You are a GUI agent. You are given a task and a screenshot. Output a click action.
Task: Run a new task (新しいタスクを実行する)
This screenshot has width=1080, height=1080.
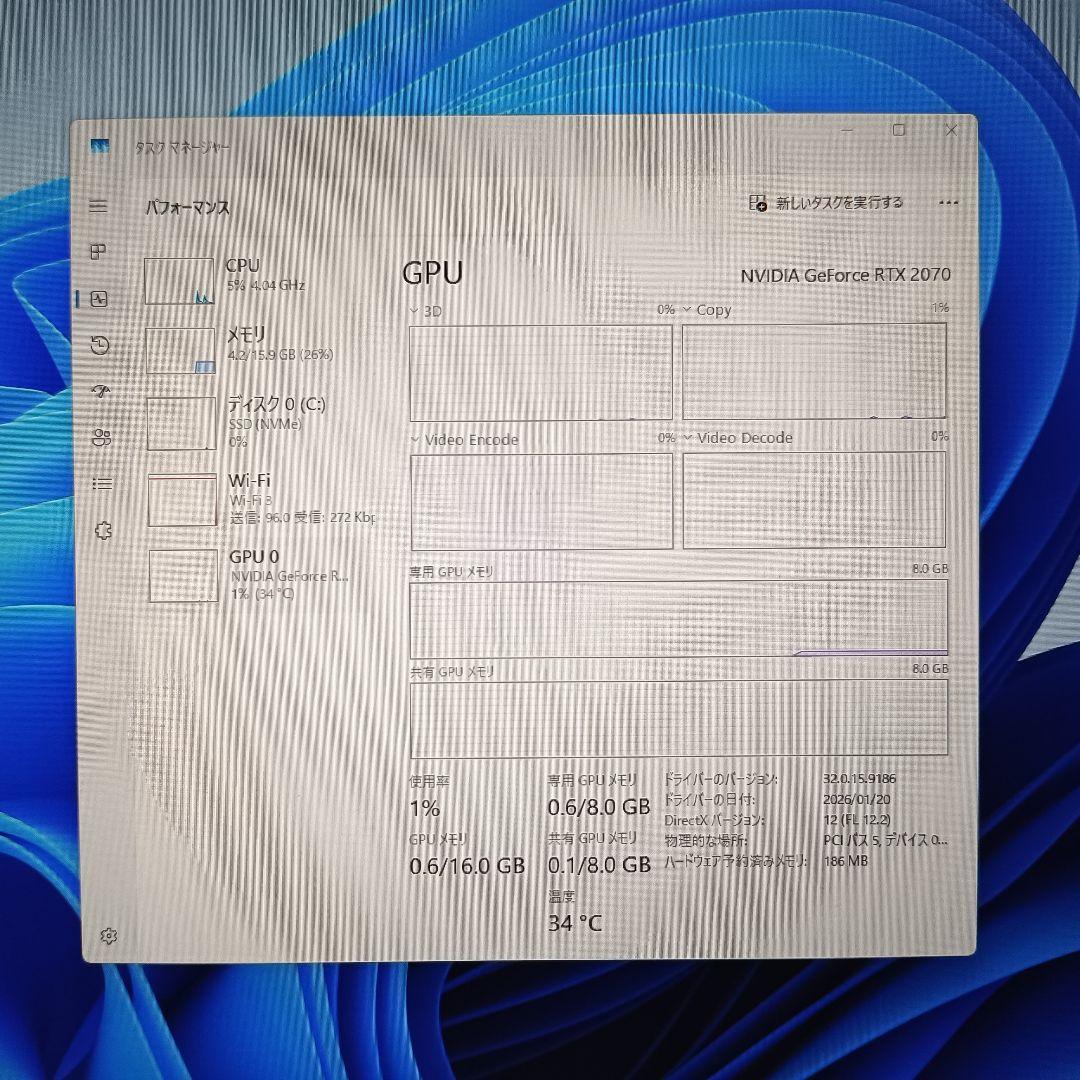pos(826,202)
